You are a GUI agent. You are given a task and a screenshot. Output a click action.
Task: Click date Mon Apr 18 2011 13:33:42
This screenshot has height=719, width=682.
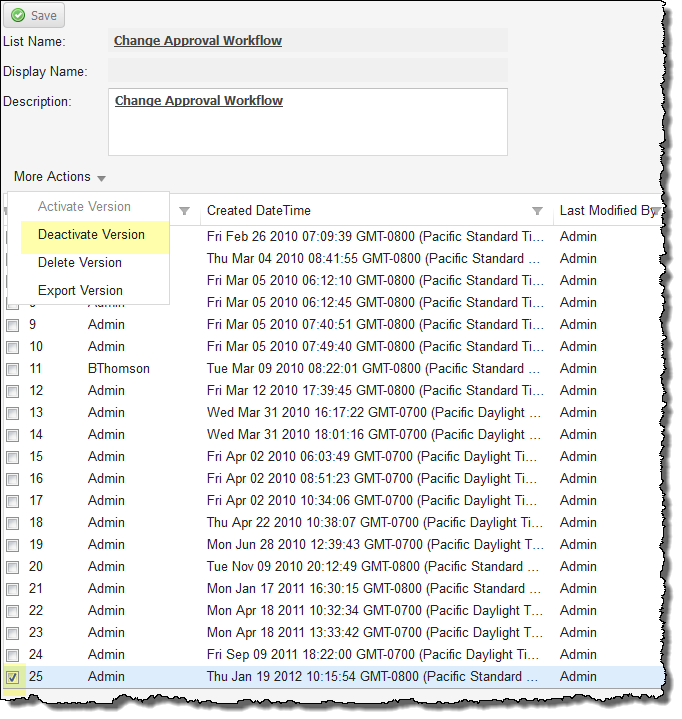(374, 633)
